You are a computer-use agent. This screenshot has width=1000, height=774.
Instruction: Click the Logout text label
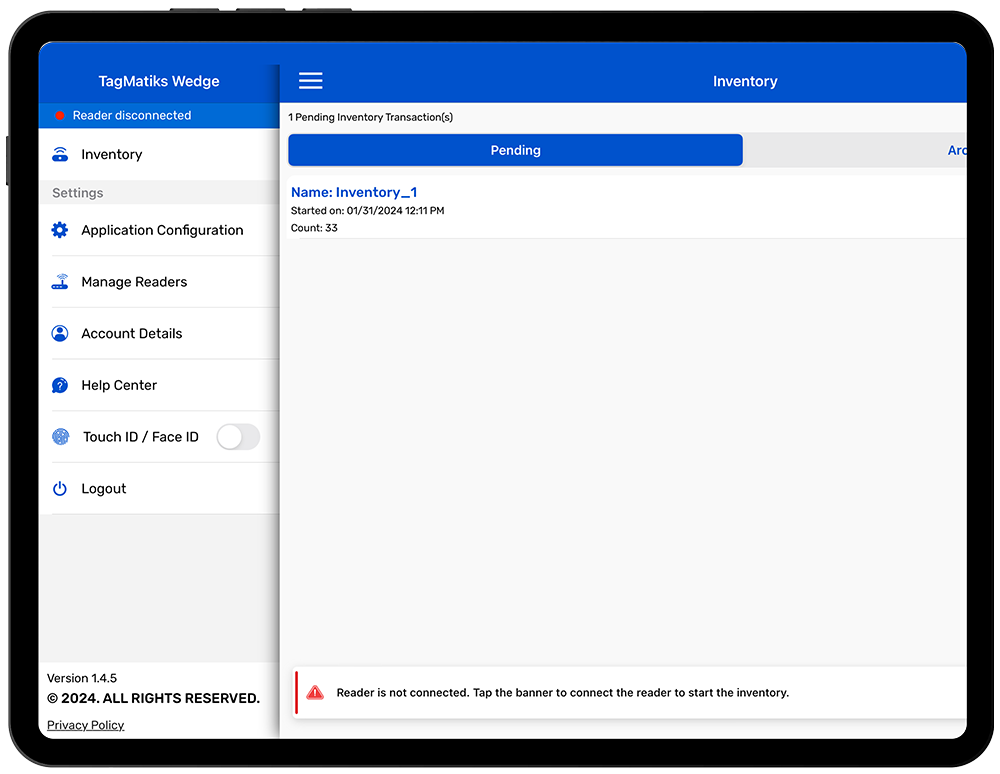104,489
